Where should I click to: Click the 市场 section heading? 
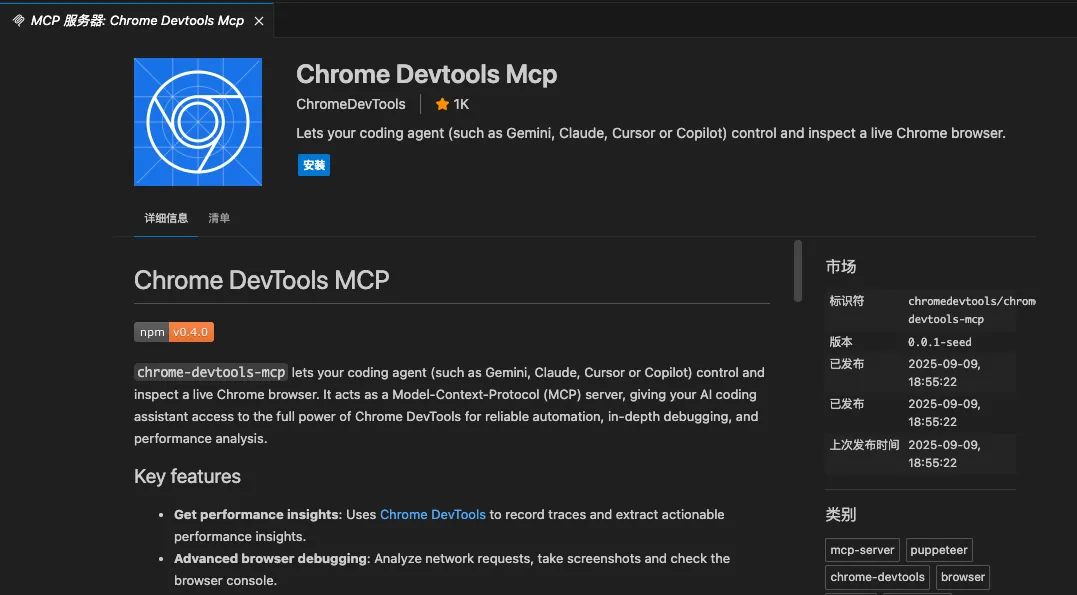point(841,267)
